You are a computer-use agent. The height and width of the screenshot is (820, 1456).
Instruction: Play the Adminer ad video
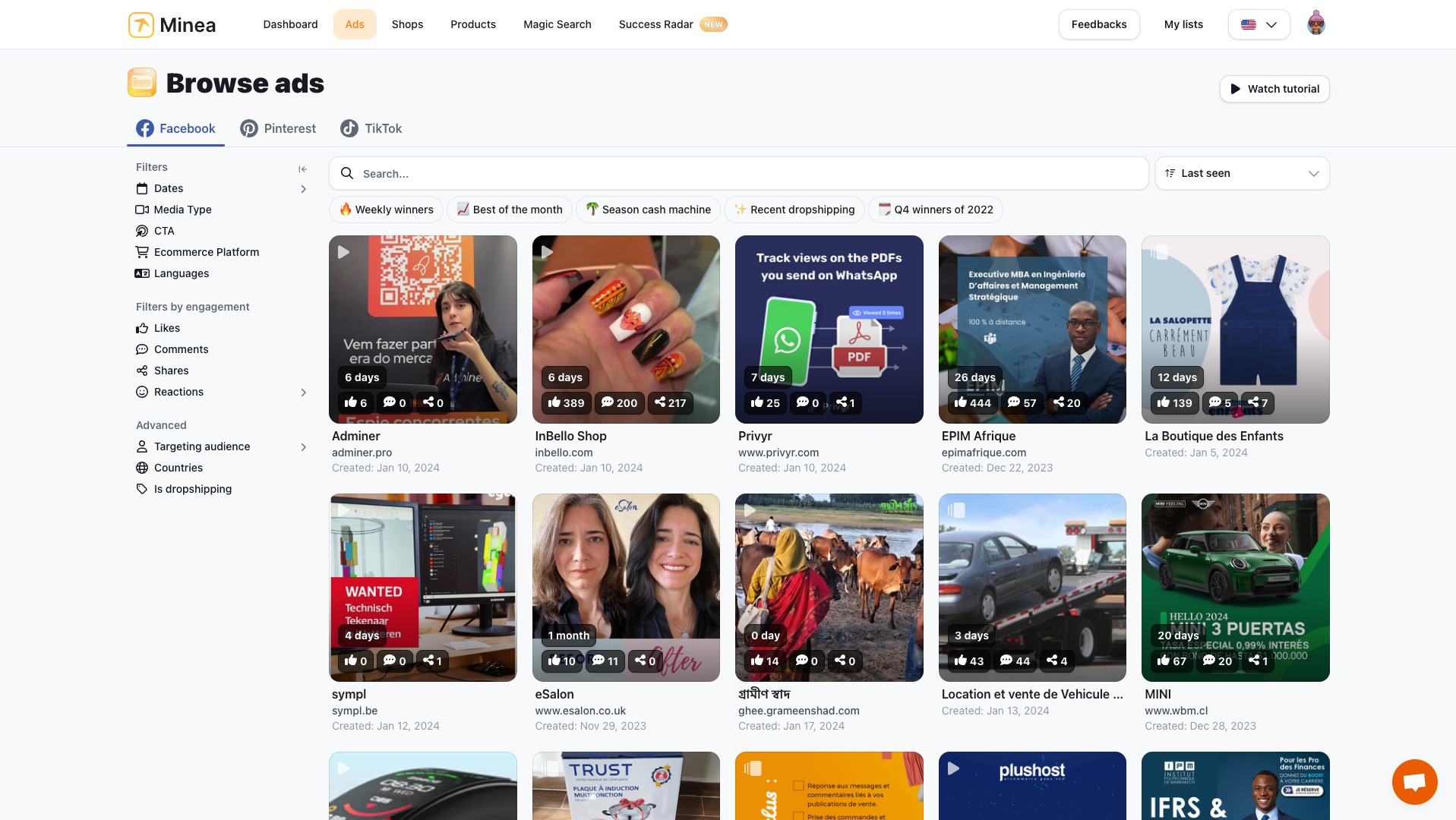(344, 252)
